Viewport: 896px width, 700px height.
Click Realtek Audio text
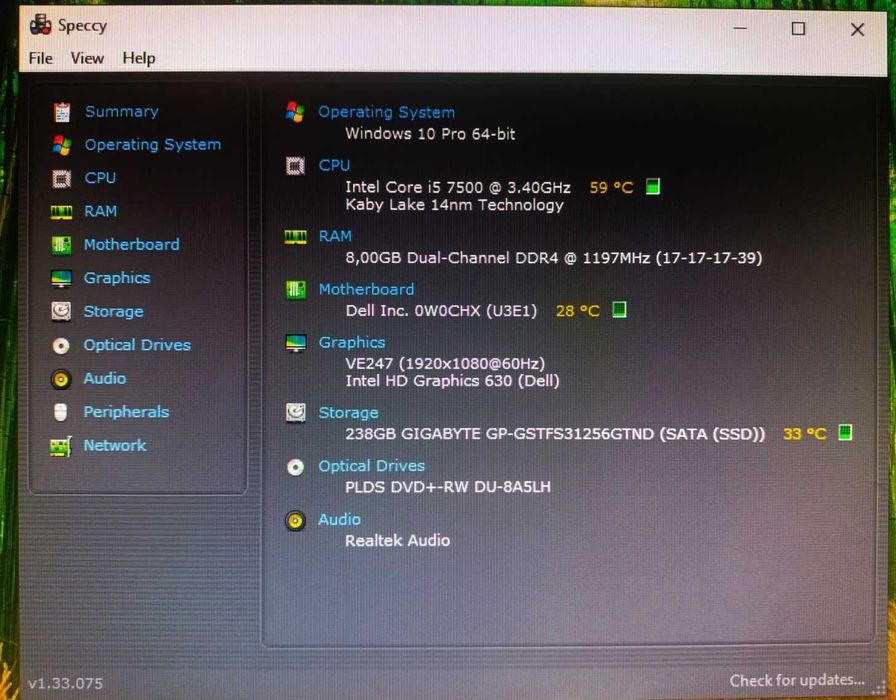click(x=397, y=540)
